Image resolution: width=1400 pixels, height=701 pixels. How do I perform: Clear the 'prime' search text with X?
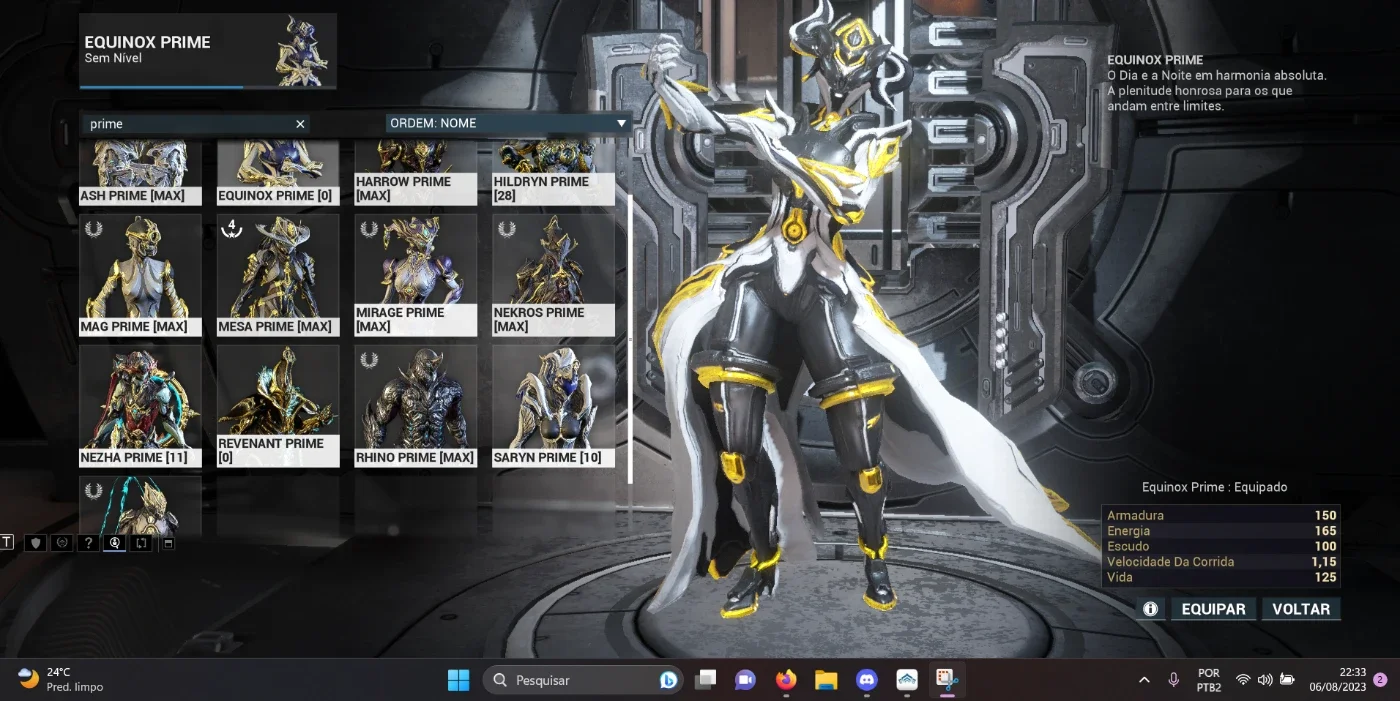[x=300, y=124]
